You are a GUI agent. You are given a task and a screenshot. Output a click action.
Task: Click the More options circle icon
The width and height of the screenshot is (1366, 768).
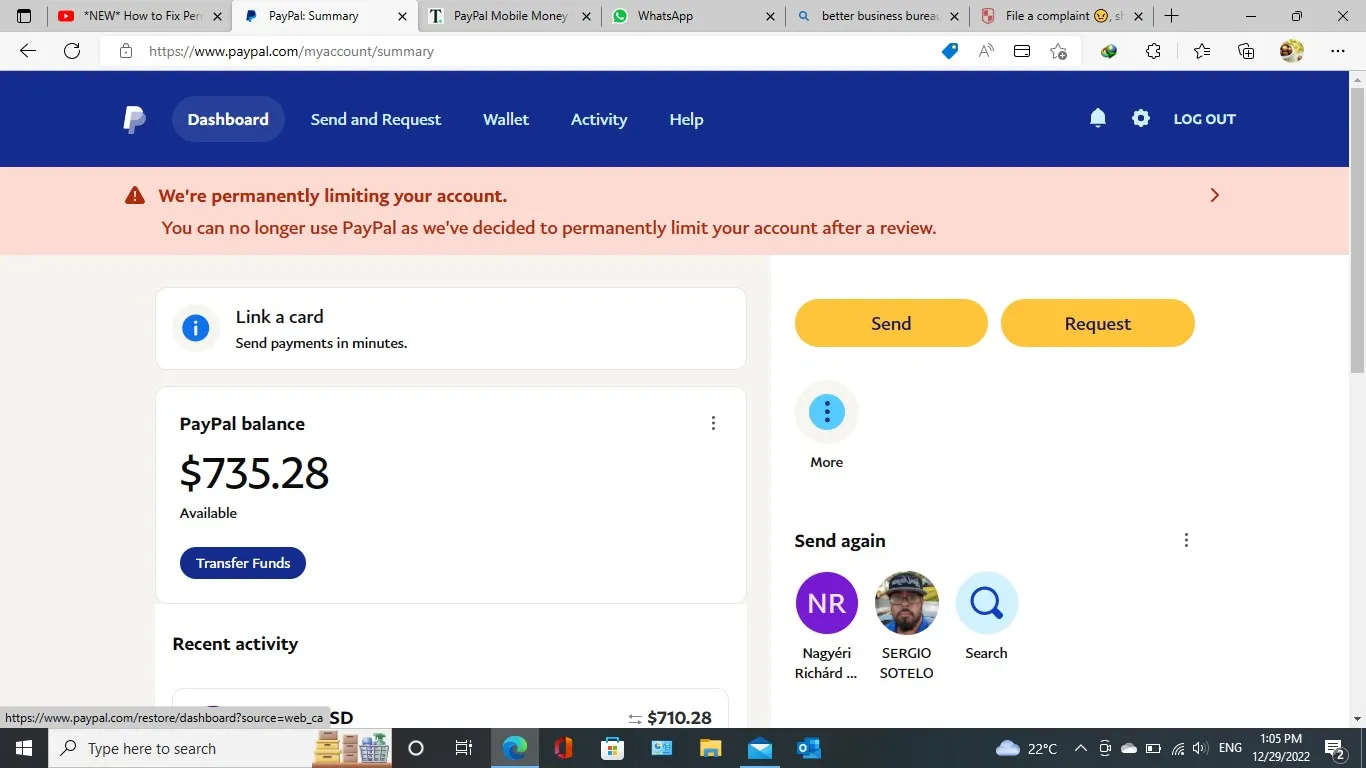click(826, 412)
